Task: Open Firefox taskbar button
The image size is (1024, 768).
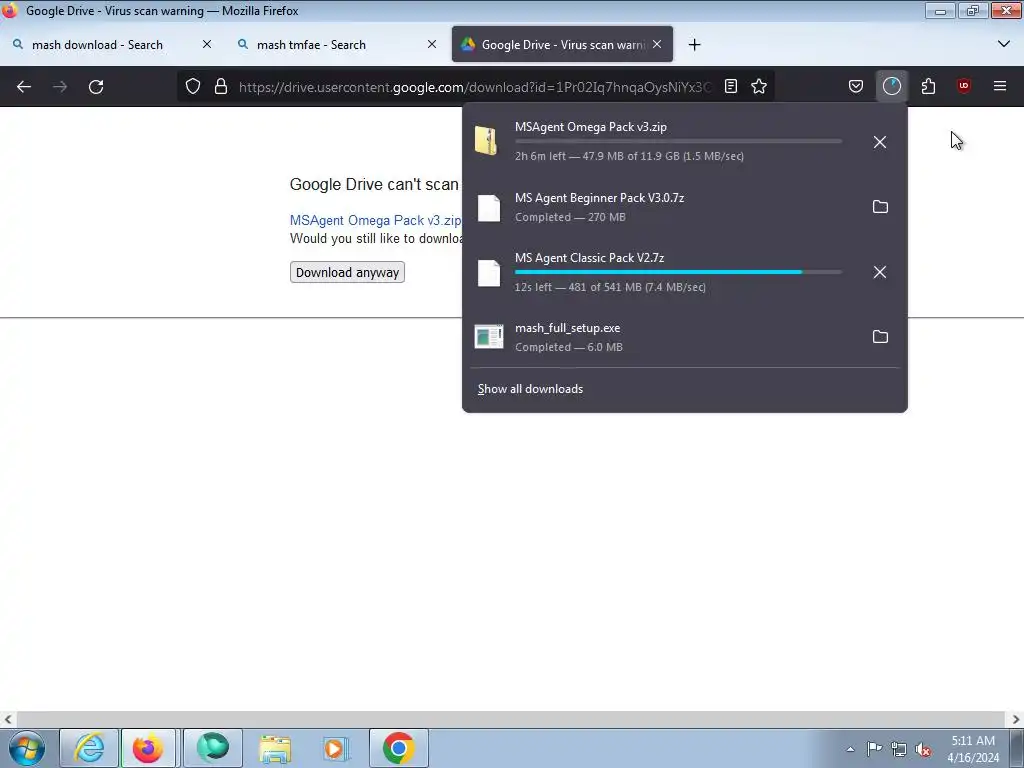Action: [x=148, y=748]
